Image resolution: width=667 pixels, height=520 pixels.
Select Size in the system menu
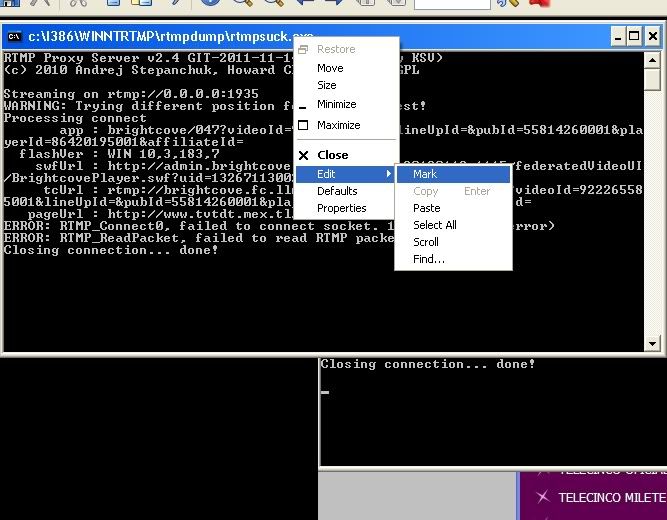327,86
